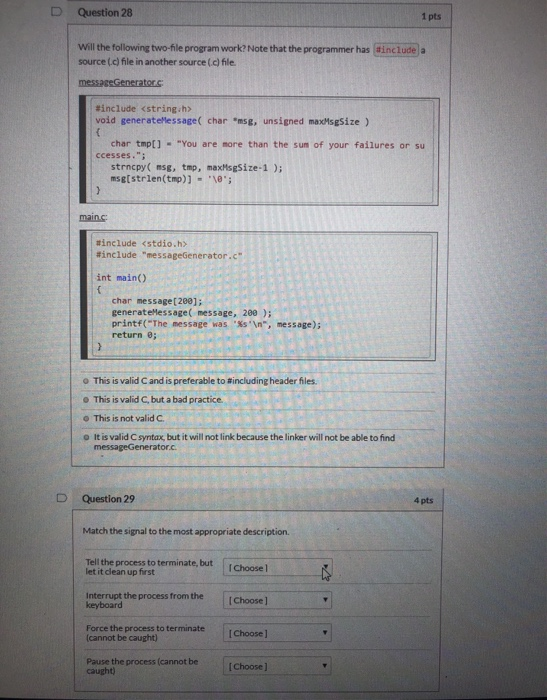The image size is (547, 700).
Task: Open dropdown for 'Force the process to terminate'
Action: (x=277, y=633)
